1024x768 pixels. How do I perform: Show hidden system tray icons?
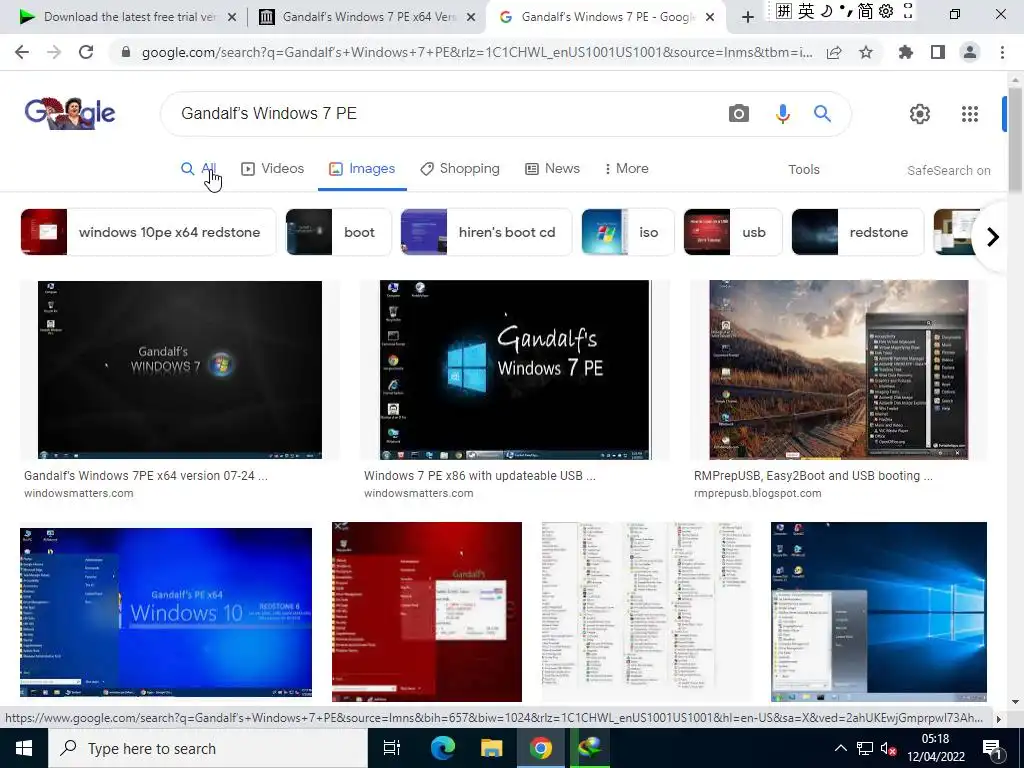(x=840, y=748)
